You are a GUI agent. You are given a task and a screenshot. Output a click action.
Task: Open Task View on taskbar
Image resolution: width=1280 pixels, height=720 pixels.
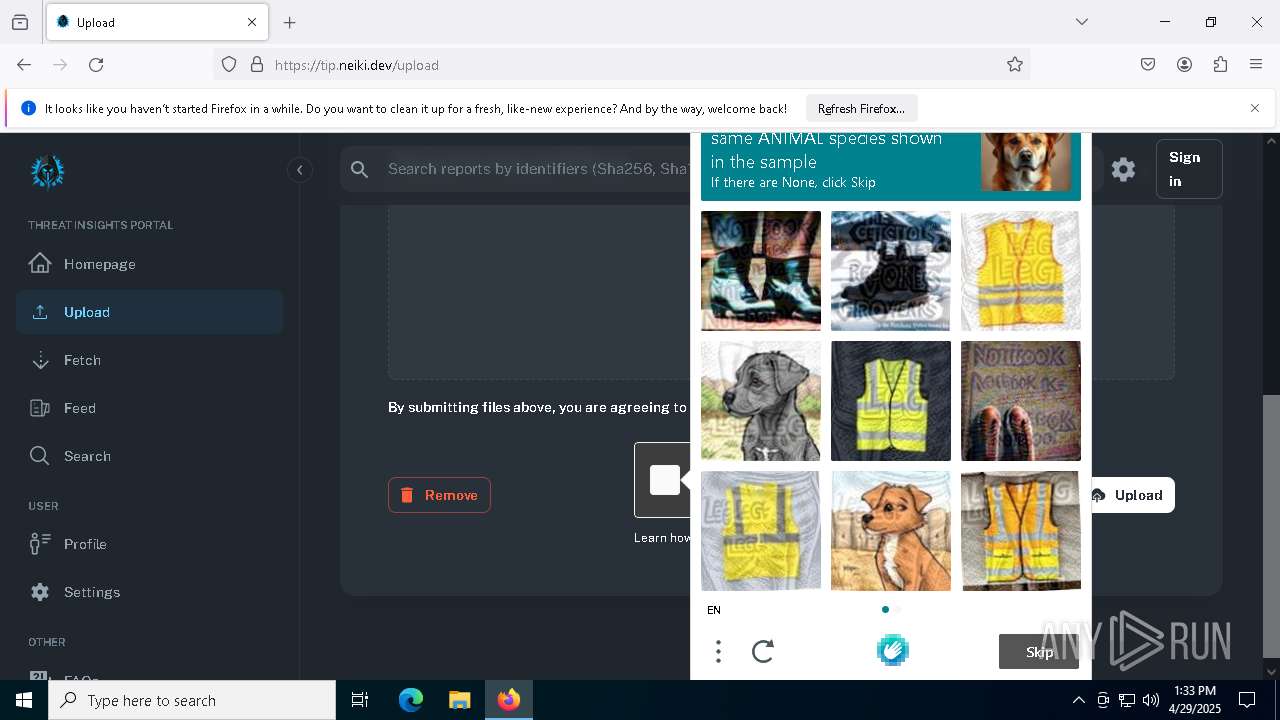coord(360,700)
